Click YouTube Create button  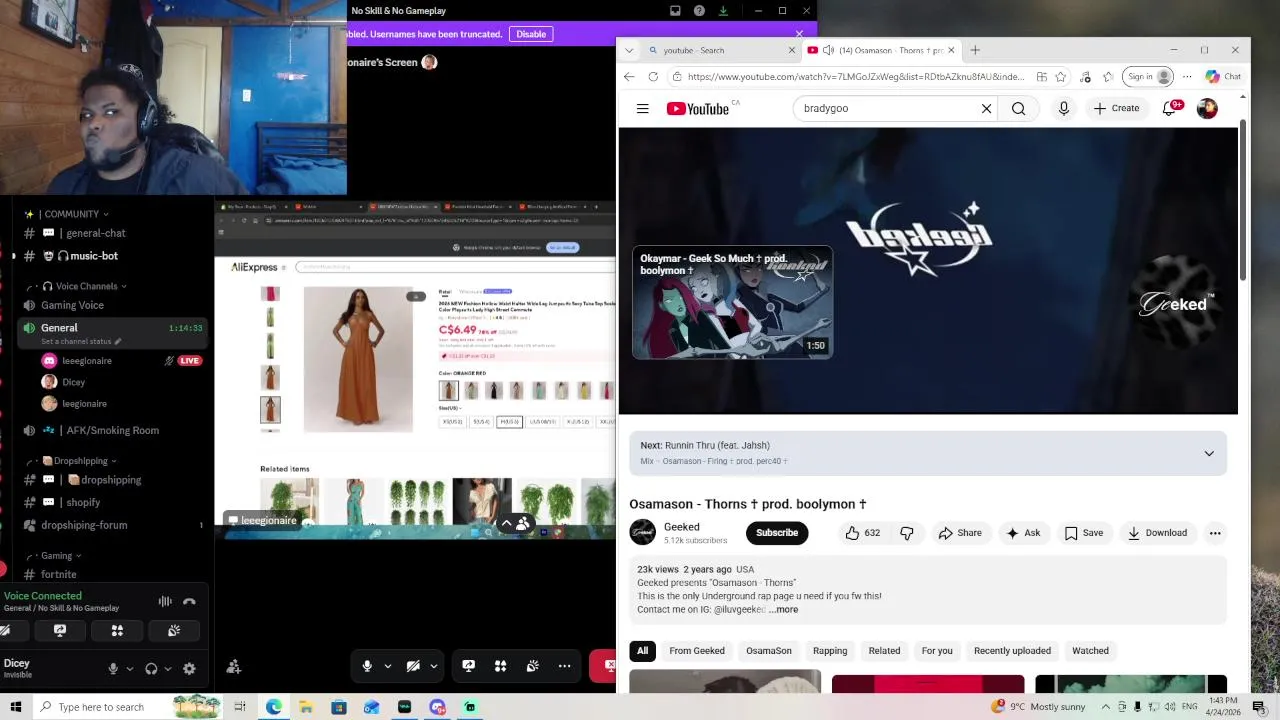1116,108
